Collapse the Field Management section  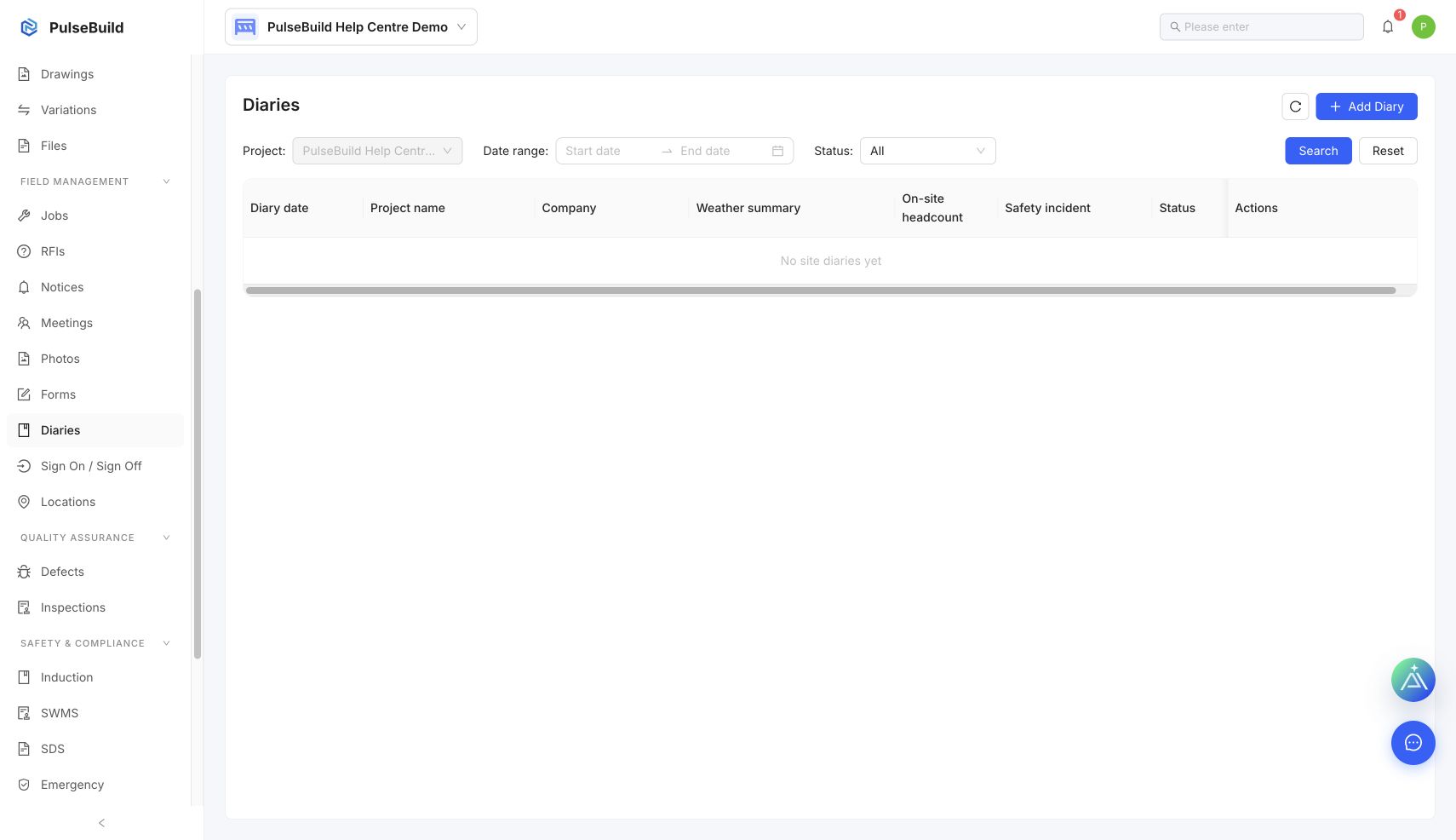[166, 181]
